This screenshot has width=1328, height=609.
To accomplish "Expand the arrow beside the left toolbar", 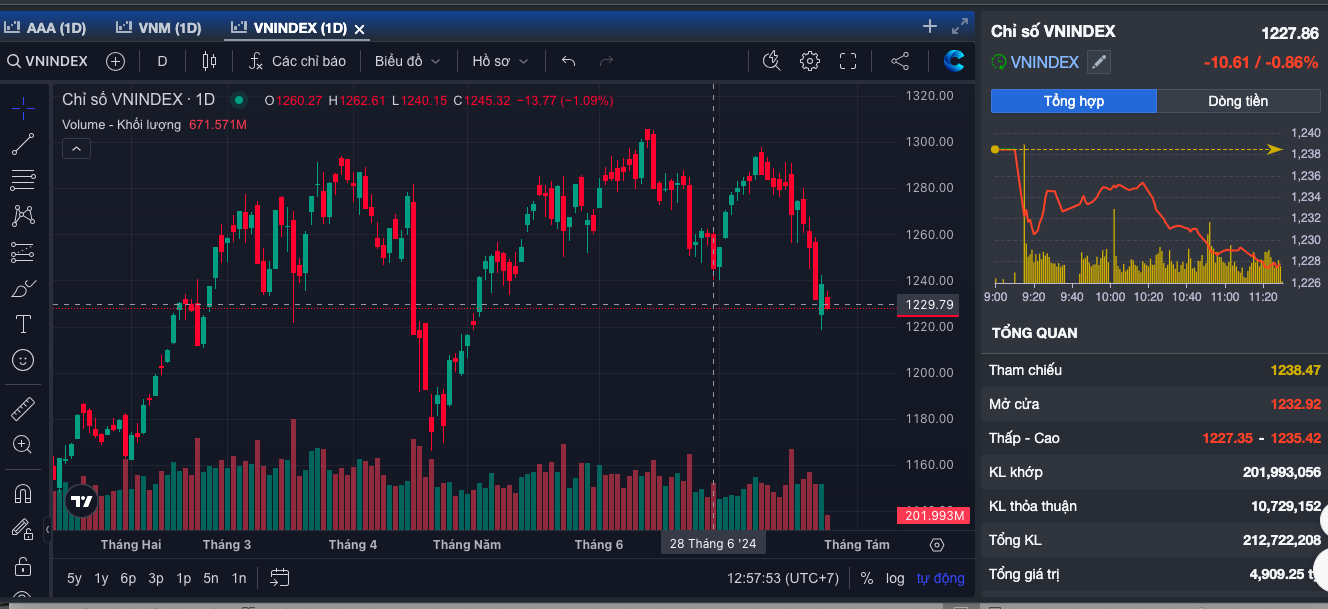I will coord(48,529).
